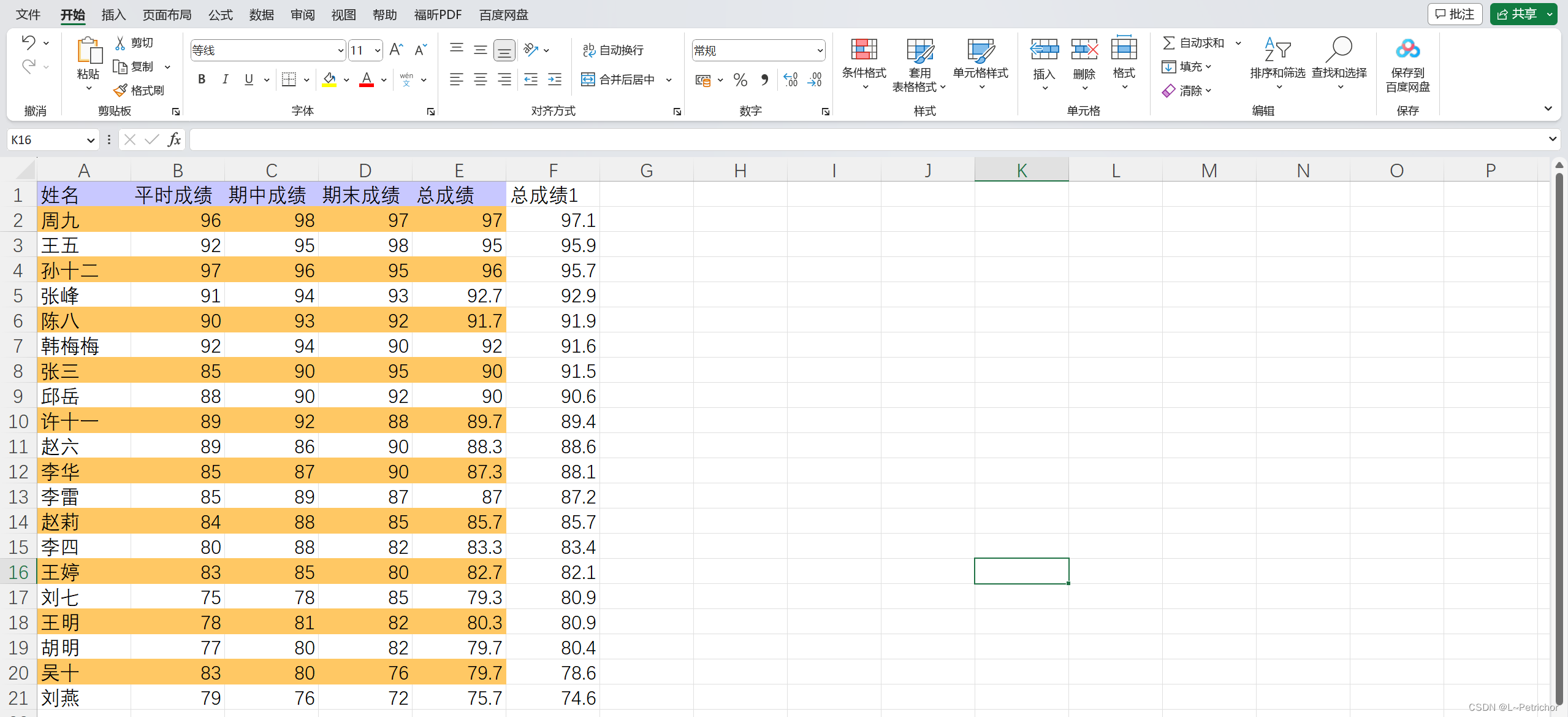
Task: Open the font name dropdown (等线)
Action: coord(341,51)
